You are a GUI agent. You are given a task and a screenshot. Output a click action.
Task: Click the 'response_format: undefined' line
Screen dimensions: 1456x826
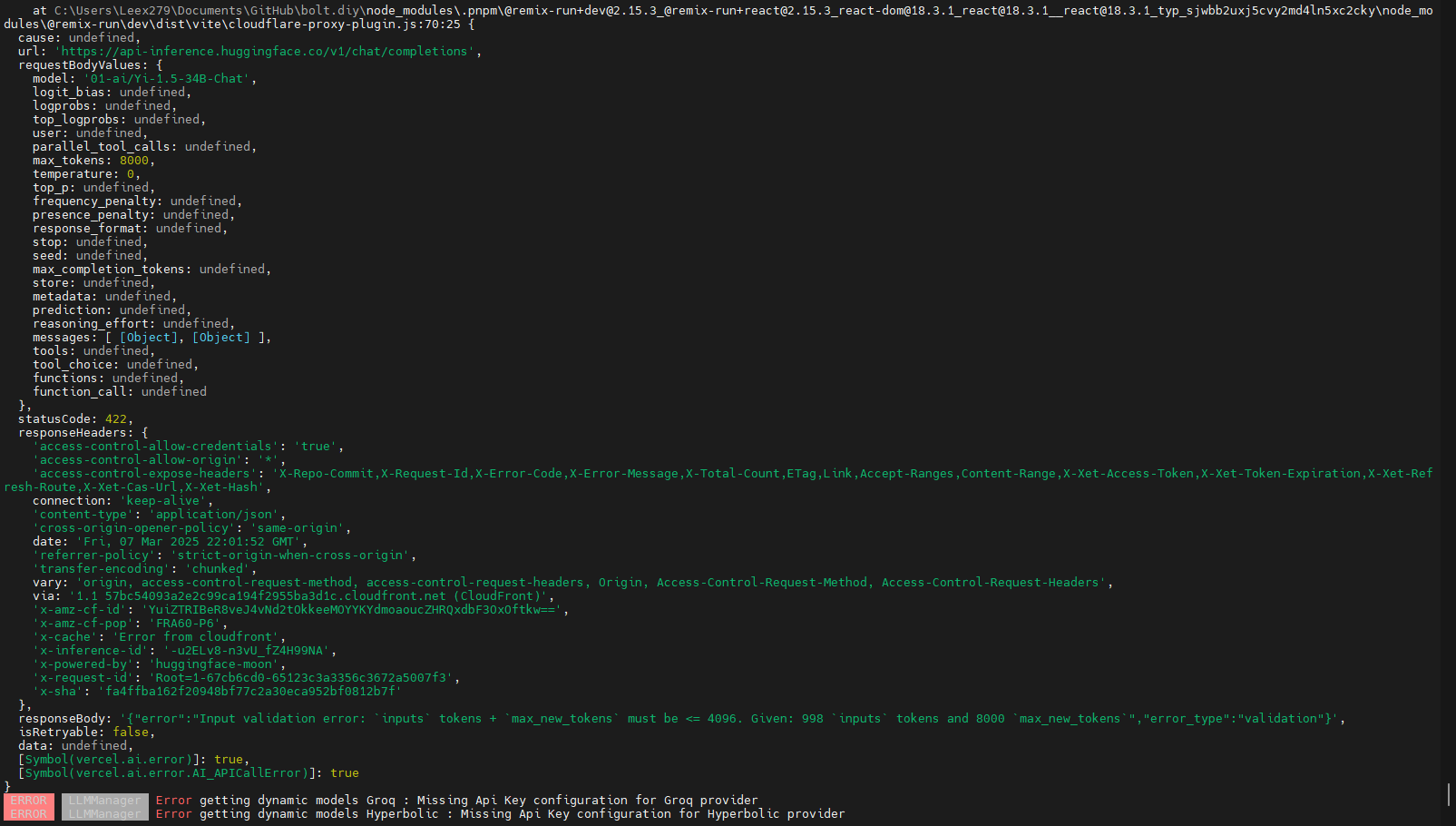coord(131,229)
